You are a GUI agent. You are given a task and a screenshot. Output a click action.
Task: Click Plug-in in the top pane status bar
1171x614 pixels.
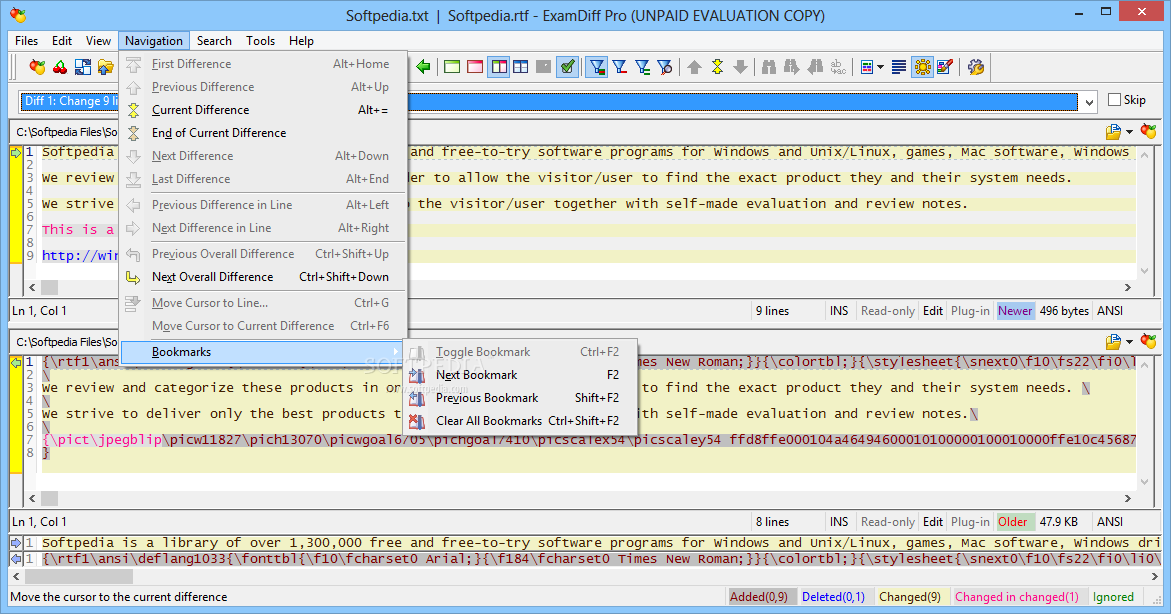coord(970,311)
